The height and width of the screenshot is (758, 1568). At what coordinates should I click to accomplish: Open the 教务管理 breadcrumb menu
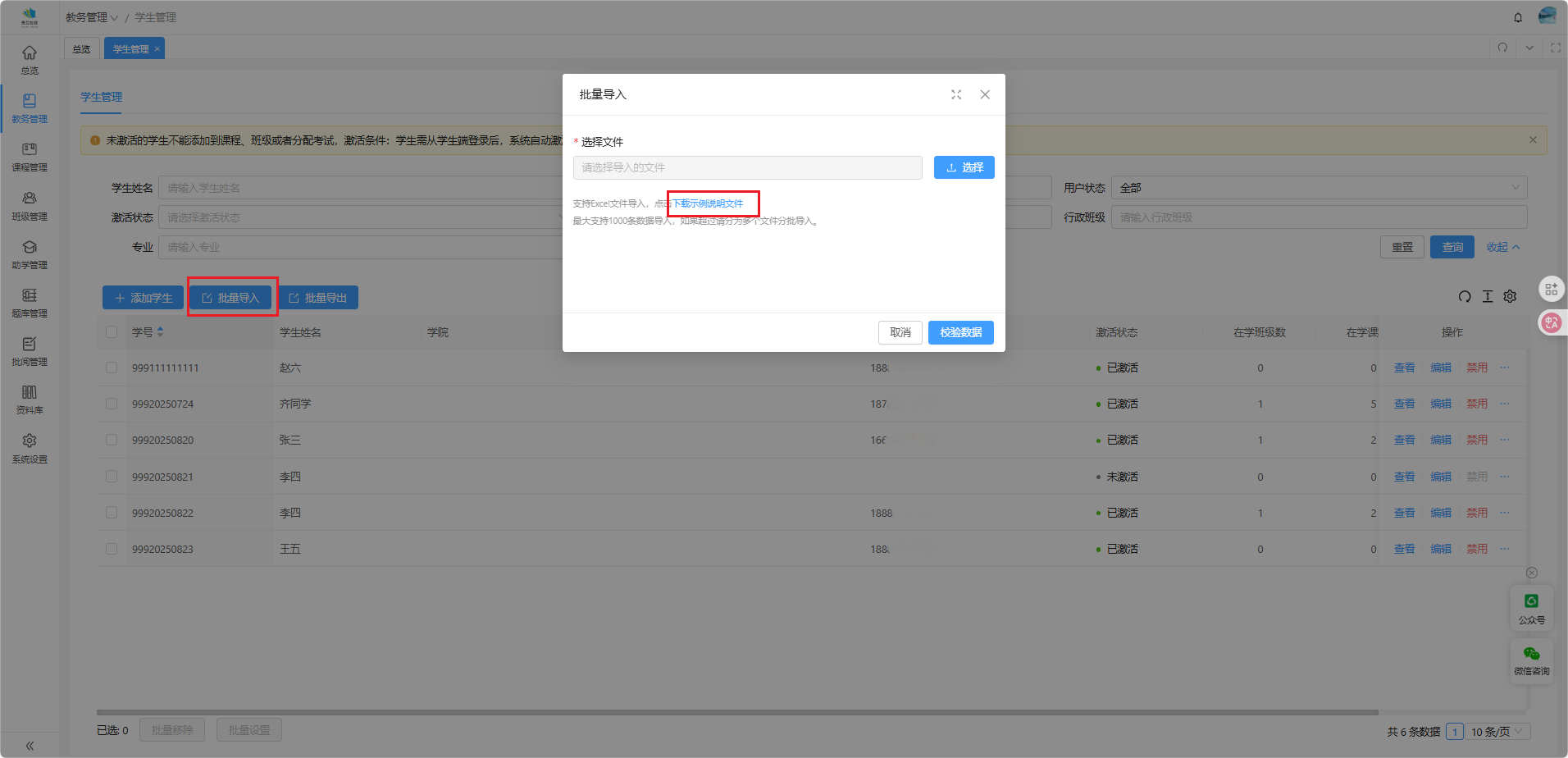92,17
